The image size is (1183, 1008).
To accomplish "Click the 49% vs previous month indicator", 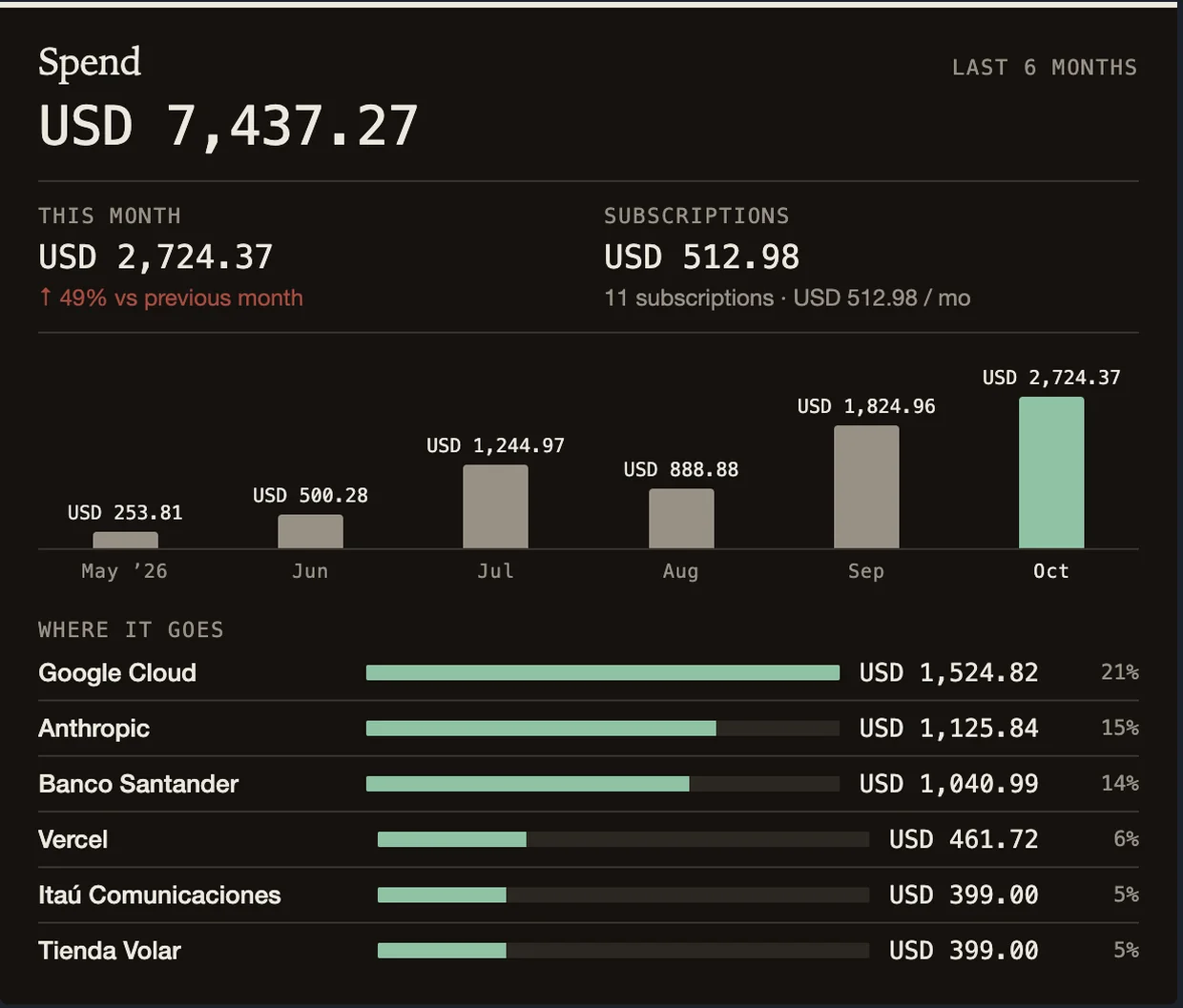I will pos(171,298).
